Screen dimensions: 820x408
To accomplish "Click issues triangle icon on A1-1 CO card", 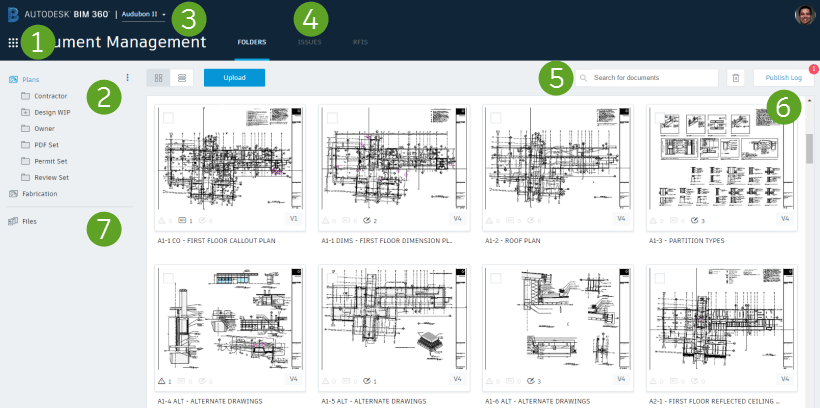I will click(162, 221).
